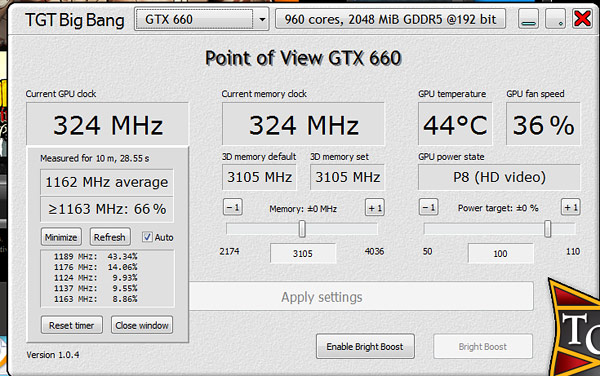This screenshot has width=600, height=376.
Task: Click the memory slider minimum label 2174
Action: tap(230, 251)
